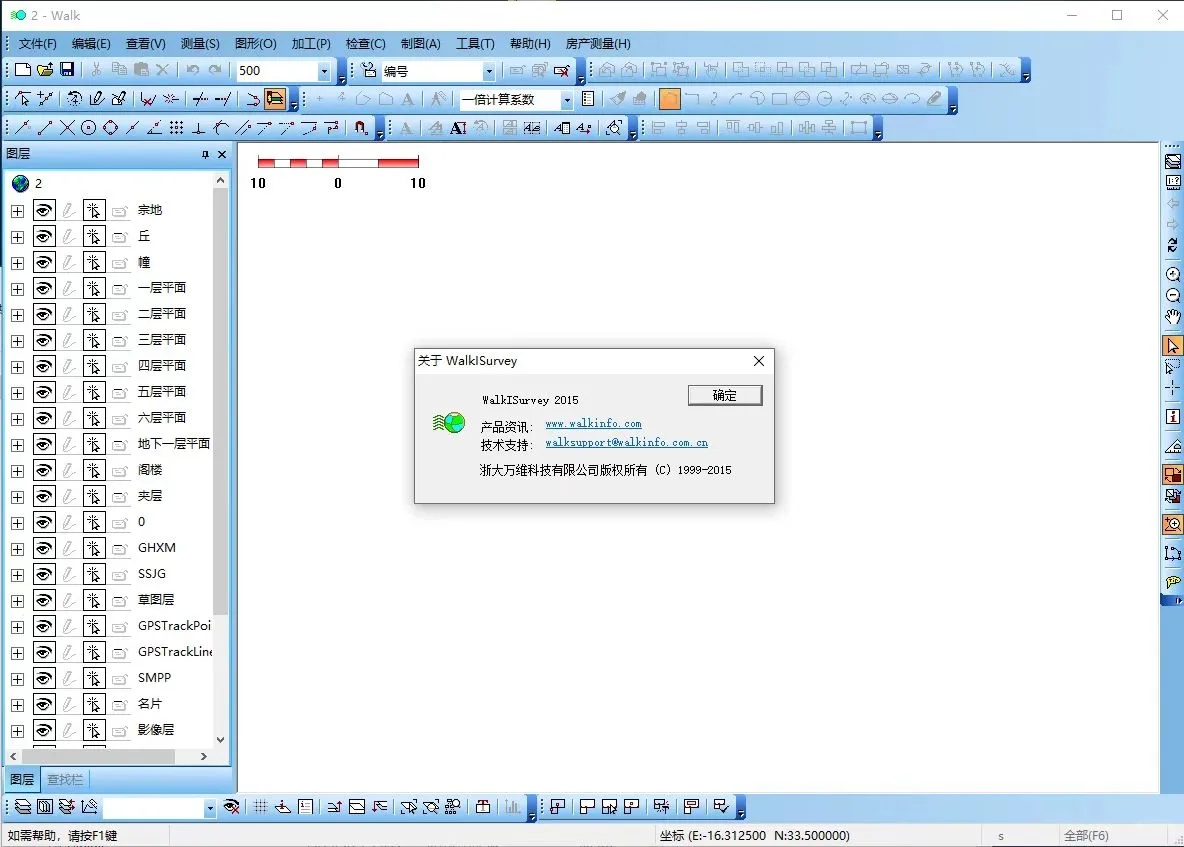Select the arrow pointer tool in right sidebar

coord(1173,346)
